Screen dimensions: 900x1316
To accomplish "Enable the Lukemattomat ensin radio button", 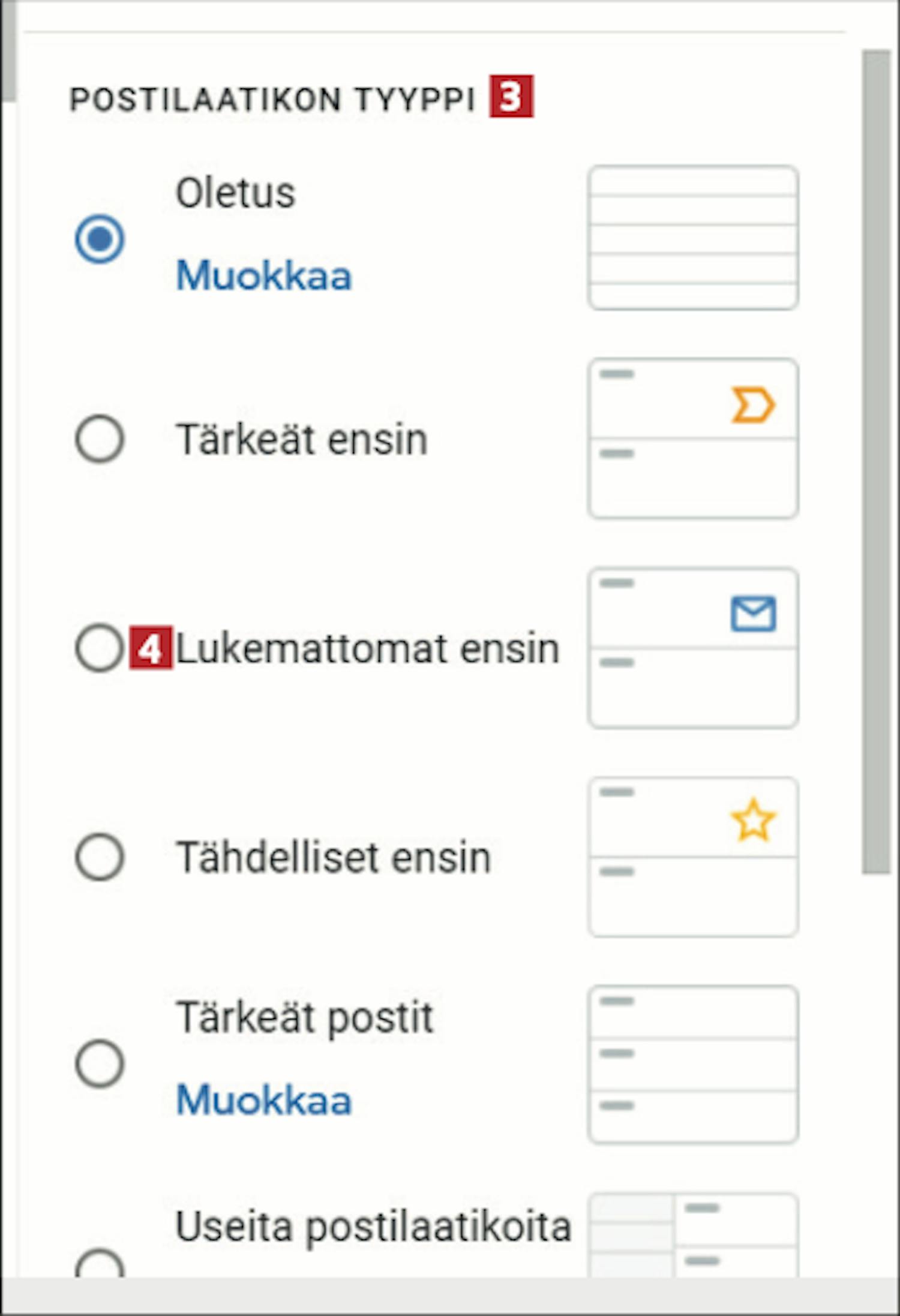I will (x=100, y=648).
